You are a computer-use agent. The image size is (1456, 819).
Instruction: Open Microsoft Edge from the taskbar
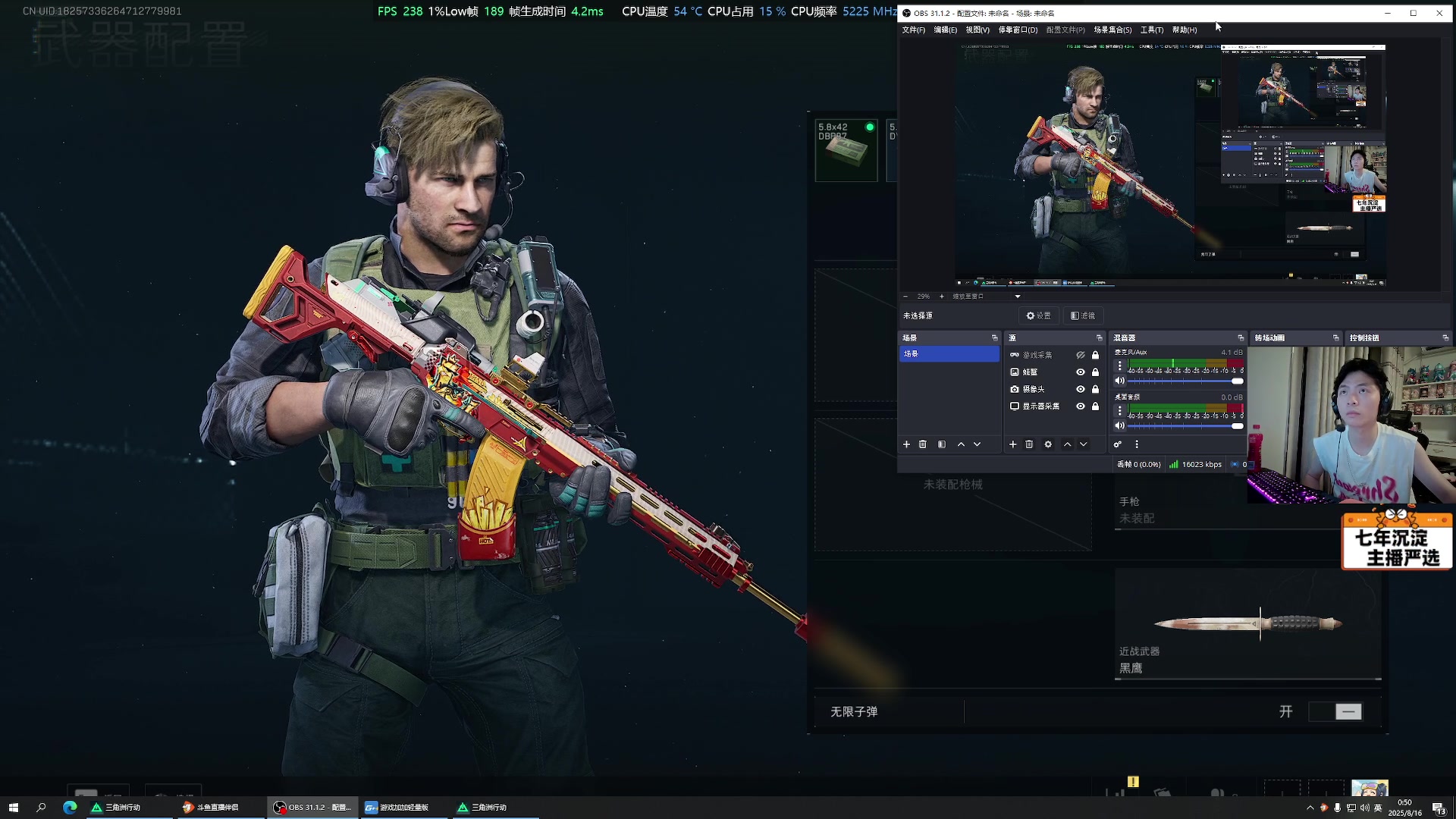[x=70, y=808]
